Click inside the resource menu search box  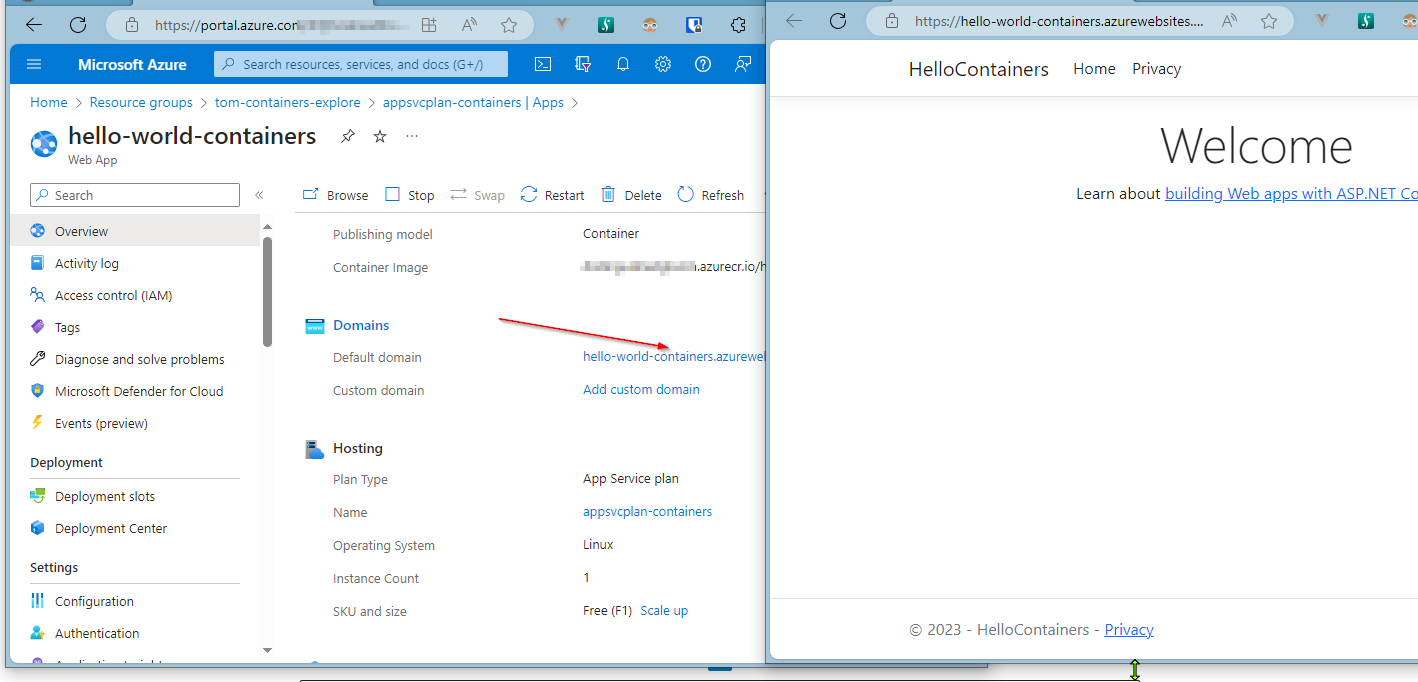pyautogui.click(x=134, y=194)
